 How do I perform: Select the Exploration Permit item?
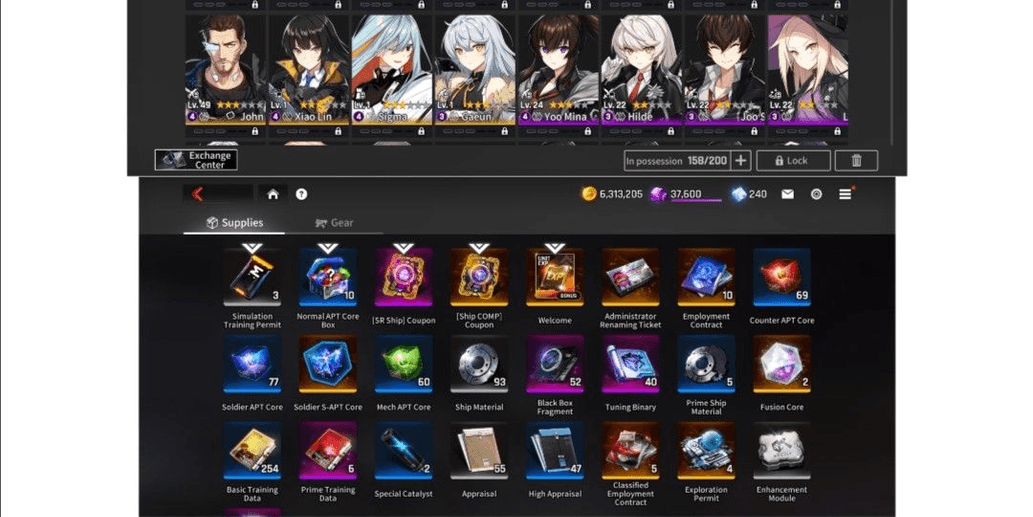pyautogui.click(x=706, y=451)
